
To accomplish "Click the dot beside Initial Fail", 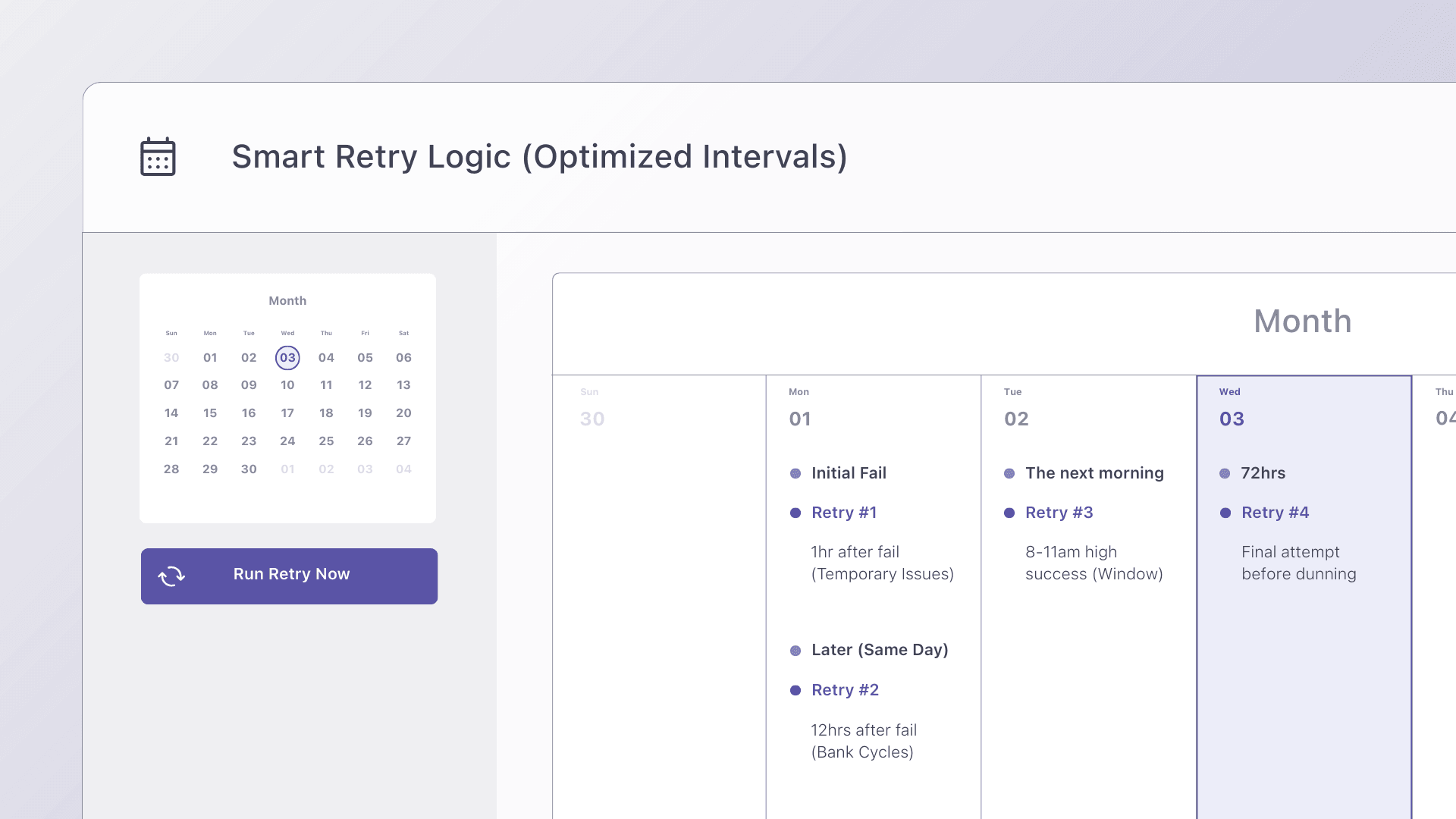I will pyautogui.click(x=795, y=474).
